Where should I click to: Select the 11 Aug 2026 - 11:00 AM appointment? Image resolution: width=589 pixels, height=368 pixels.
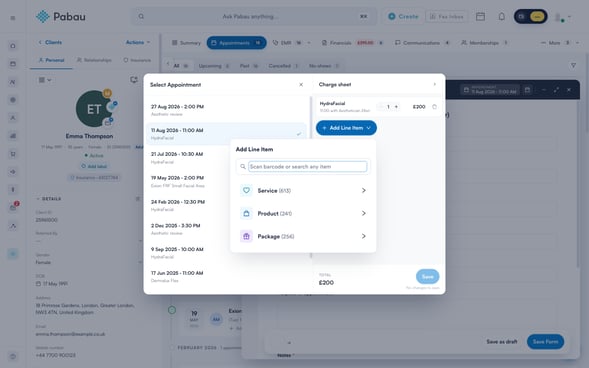pyautogui.click(x=226, y=134)
